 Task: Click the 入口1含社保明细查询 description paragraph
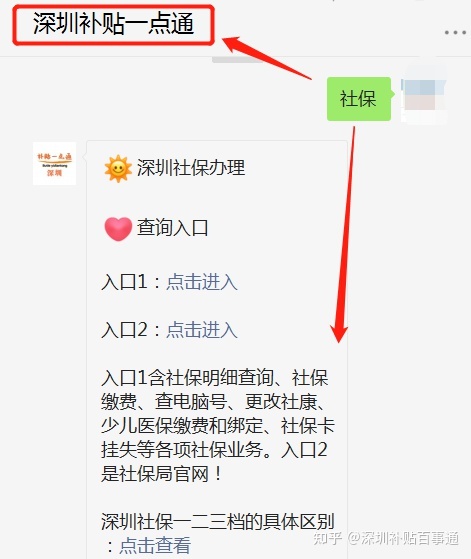(217, 426)
